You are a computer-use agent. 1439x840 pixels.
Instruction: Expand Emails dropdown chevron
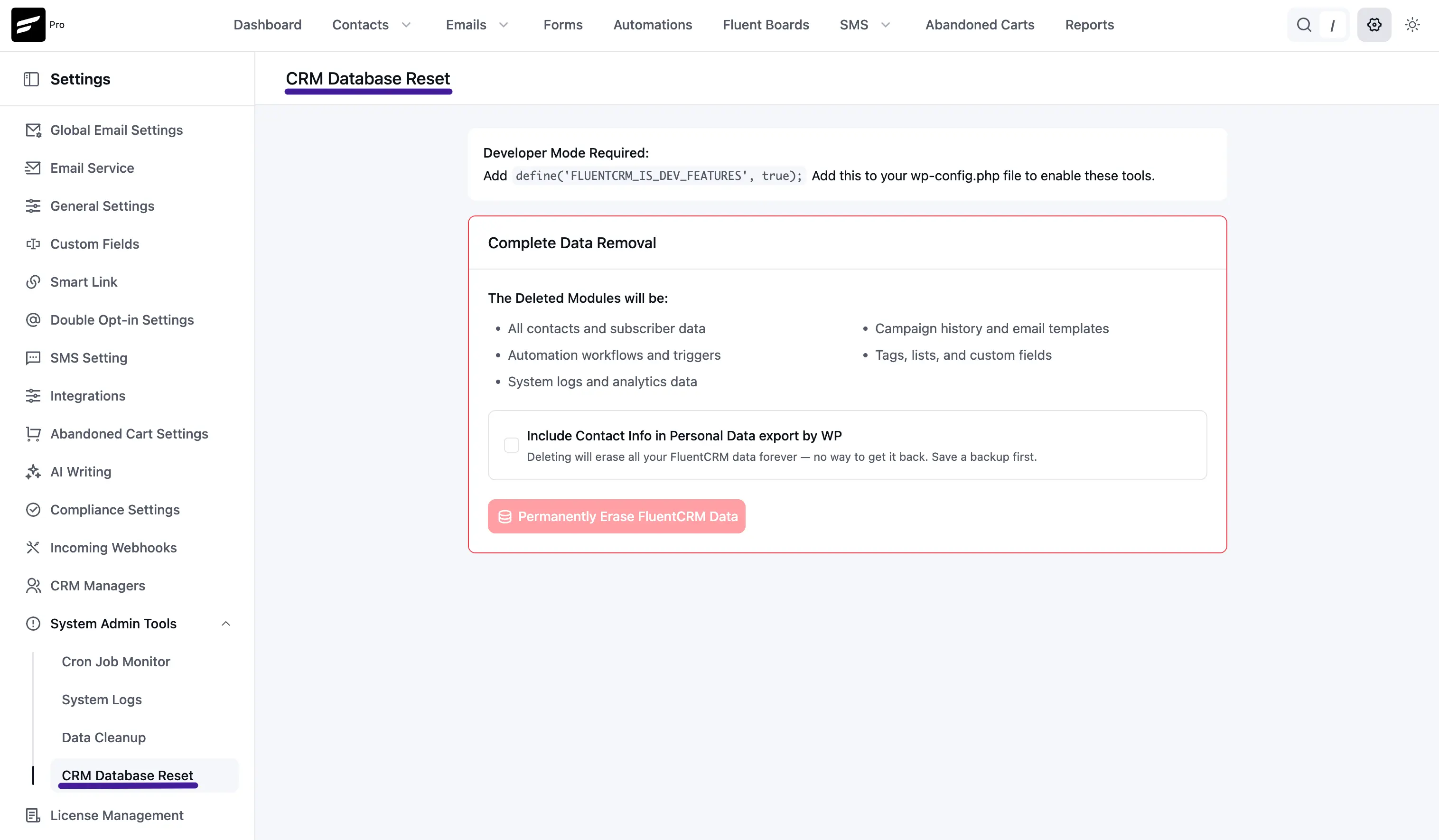pyautogui.click(x=504, y=25)
